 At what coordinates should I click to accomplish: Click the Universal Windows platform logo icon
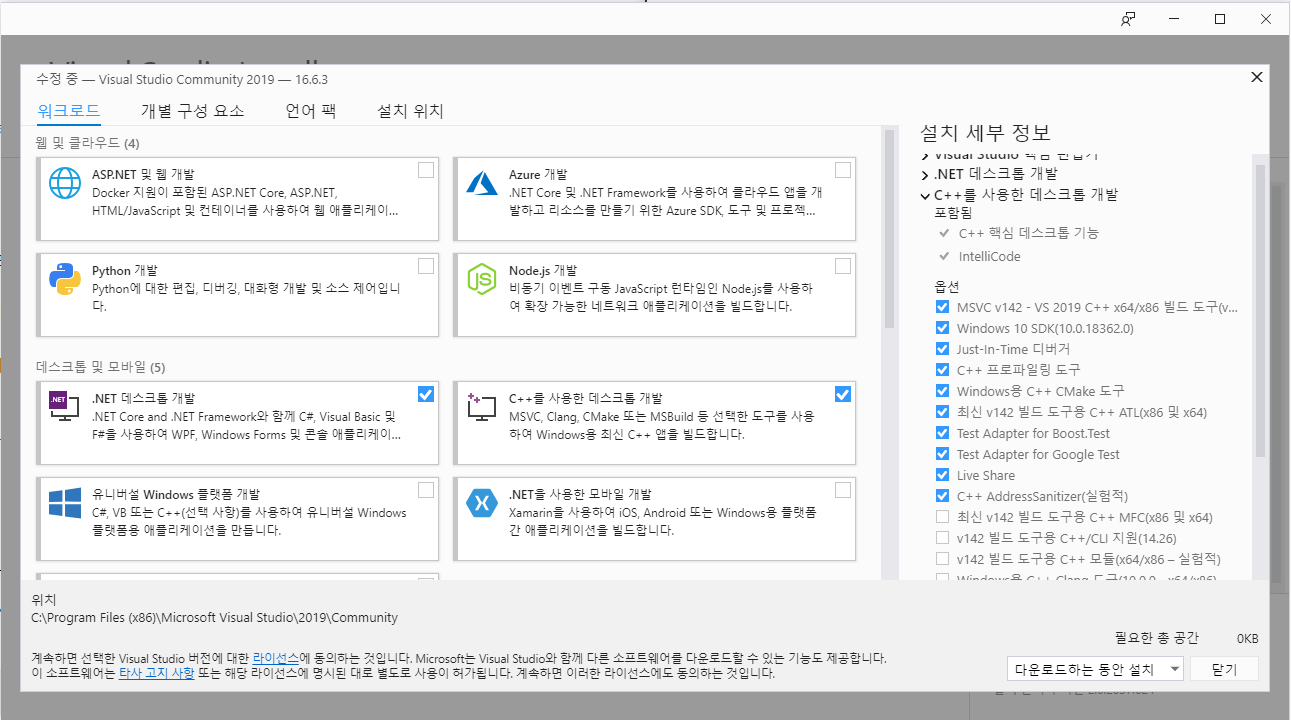coord(65,502)
